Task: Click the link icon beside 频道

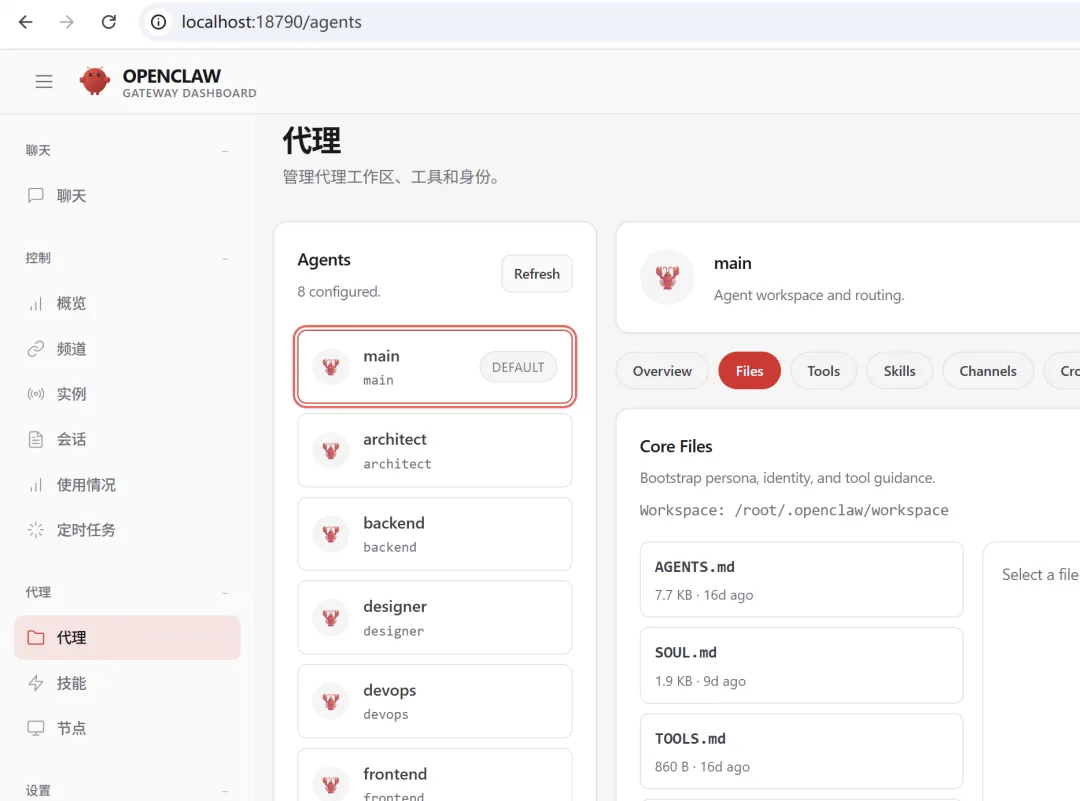Action: [36, 349]
